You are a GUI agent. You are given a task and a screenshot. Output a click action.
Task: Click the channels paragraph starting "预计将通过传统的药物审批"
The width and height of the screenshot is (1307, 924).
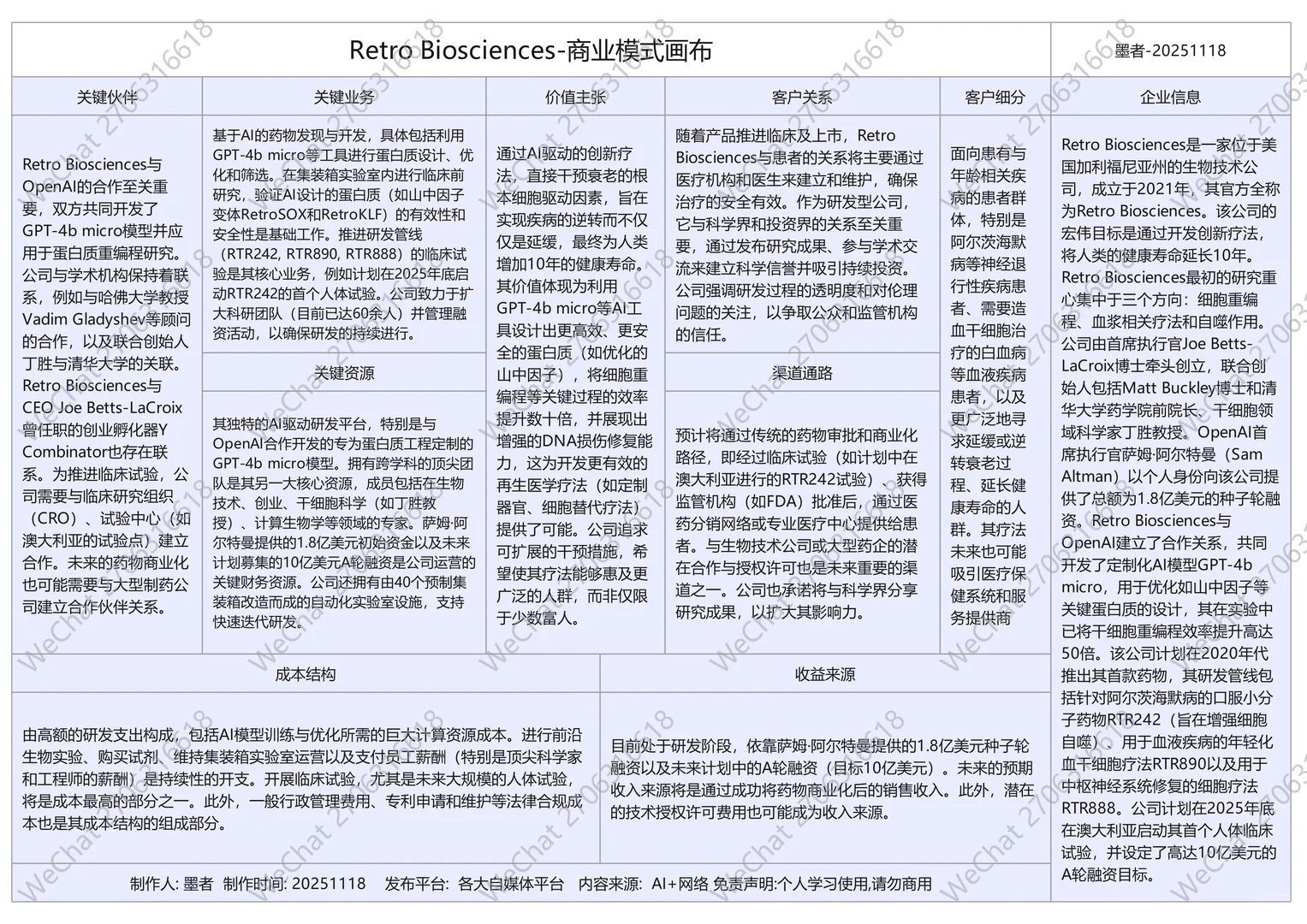802,524
